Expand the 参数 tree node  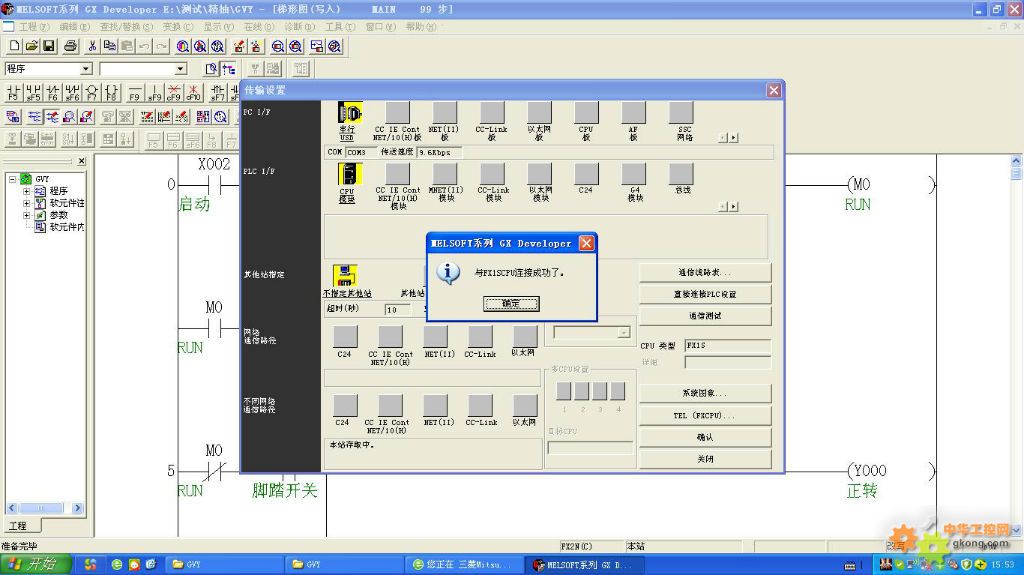coord(26,214)
